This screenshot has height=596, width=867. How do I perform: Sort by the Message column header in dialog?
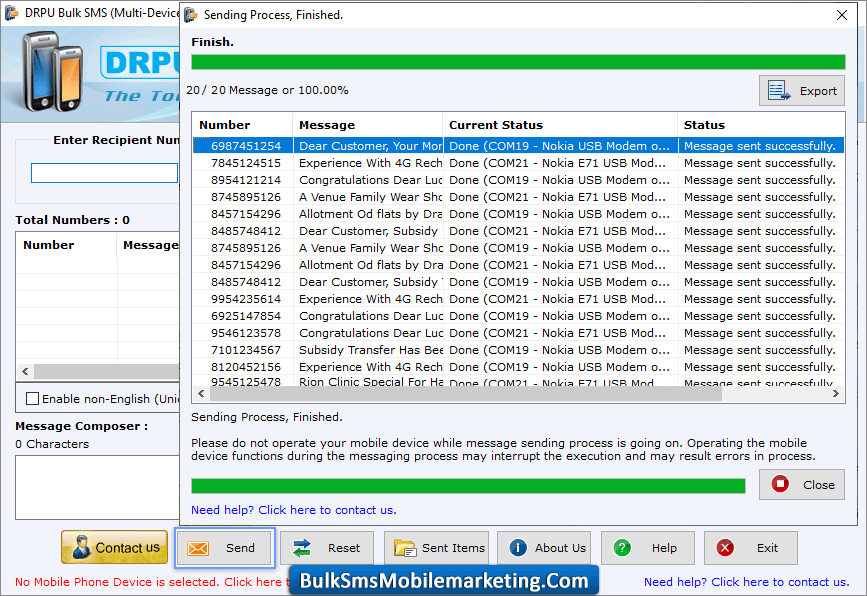368,125
